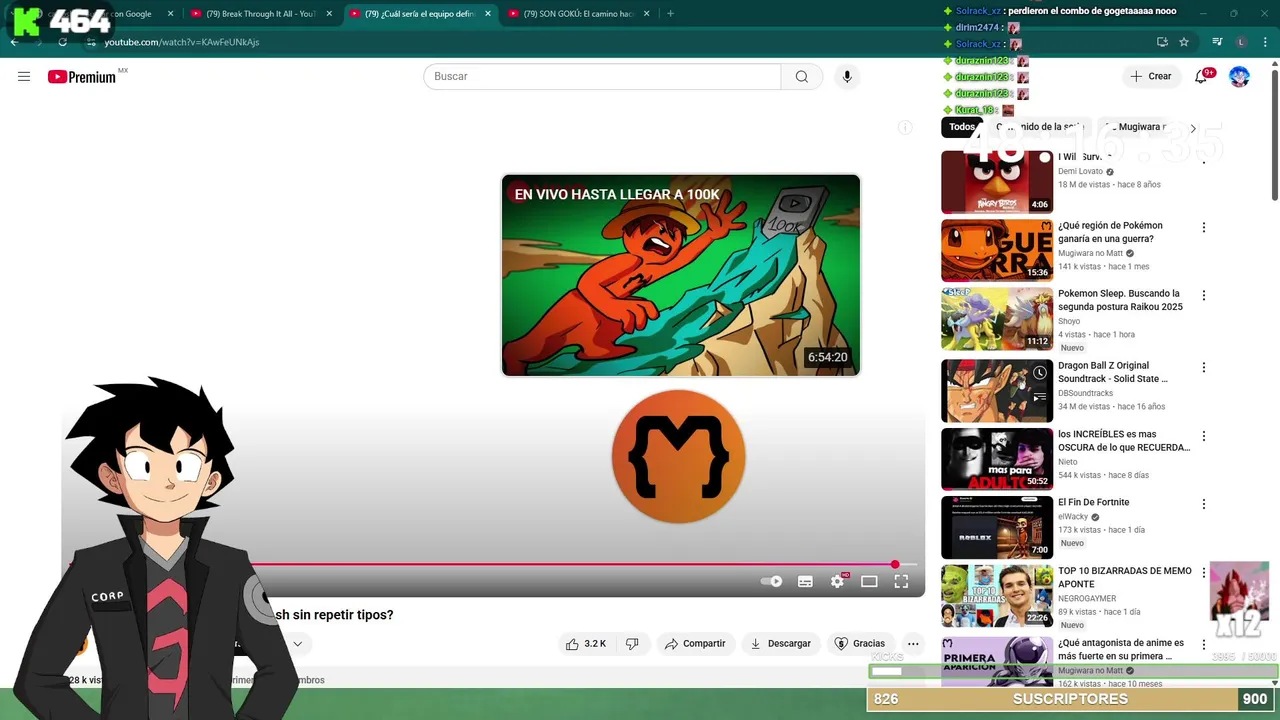Click the search magnifier button
Image resolution: width=1280 pixels, height=720 pixels.
click(802, 77)
